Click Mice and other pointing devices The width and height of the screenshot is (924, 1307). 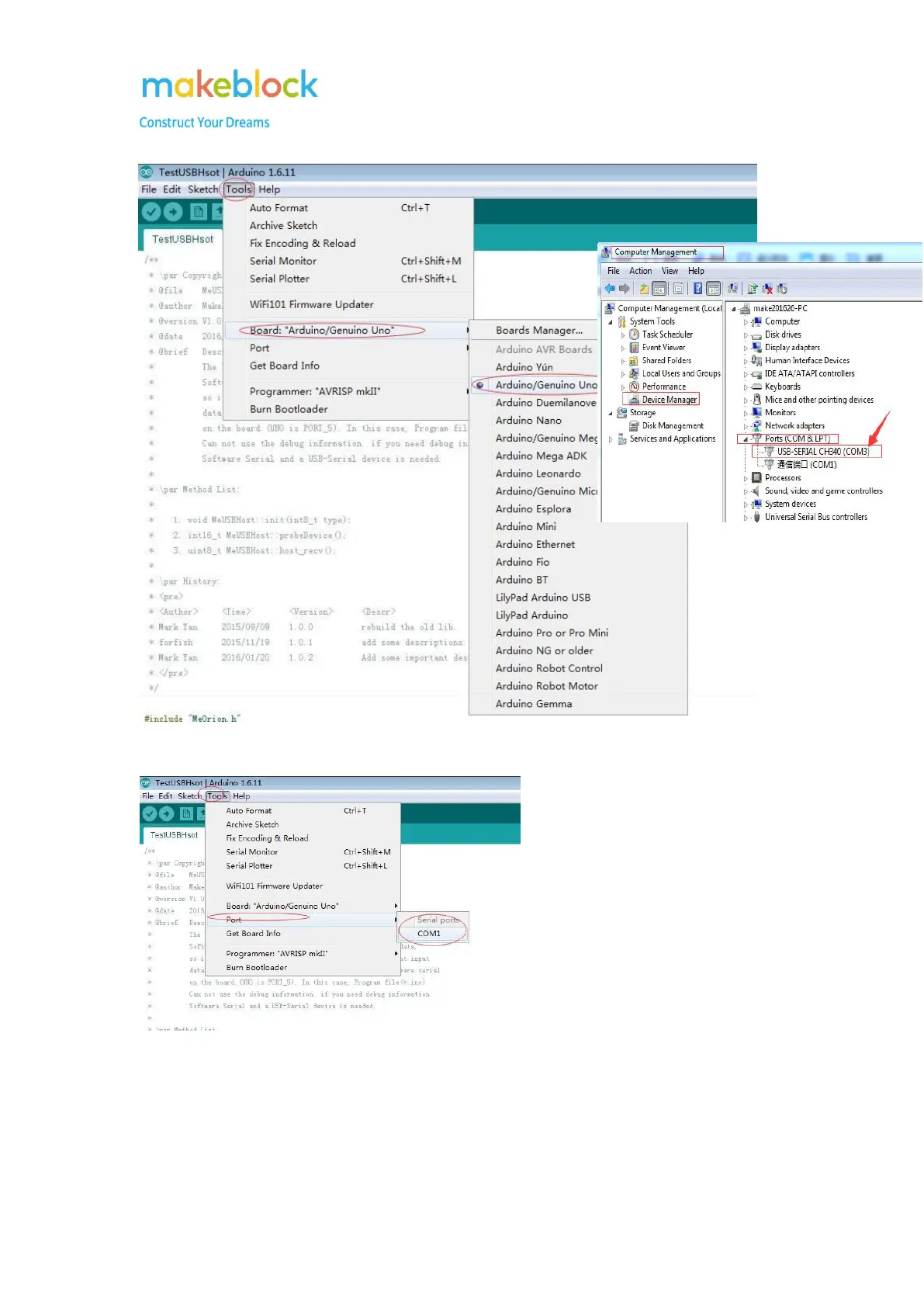click(x=819, y=400)
